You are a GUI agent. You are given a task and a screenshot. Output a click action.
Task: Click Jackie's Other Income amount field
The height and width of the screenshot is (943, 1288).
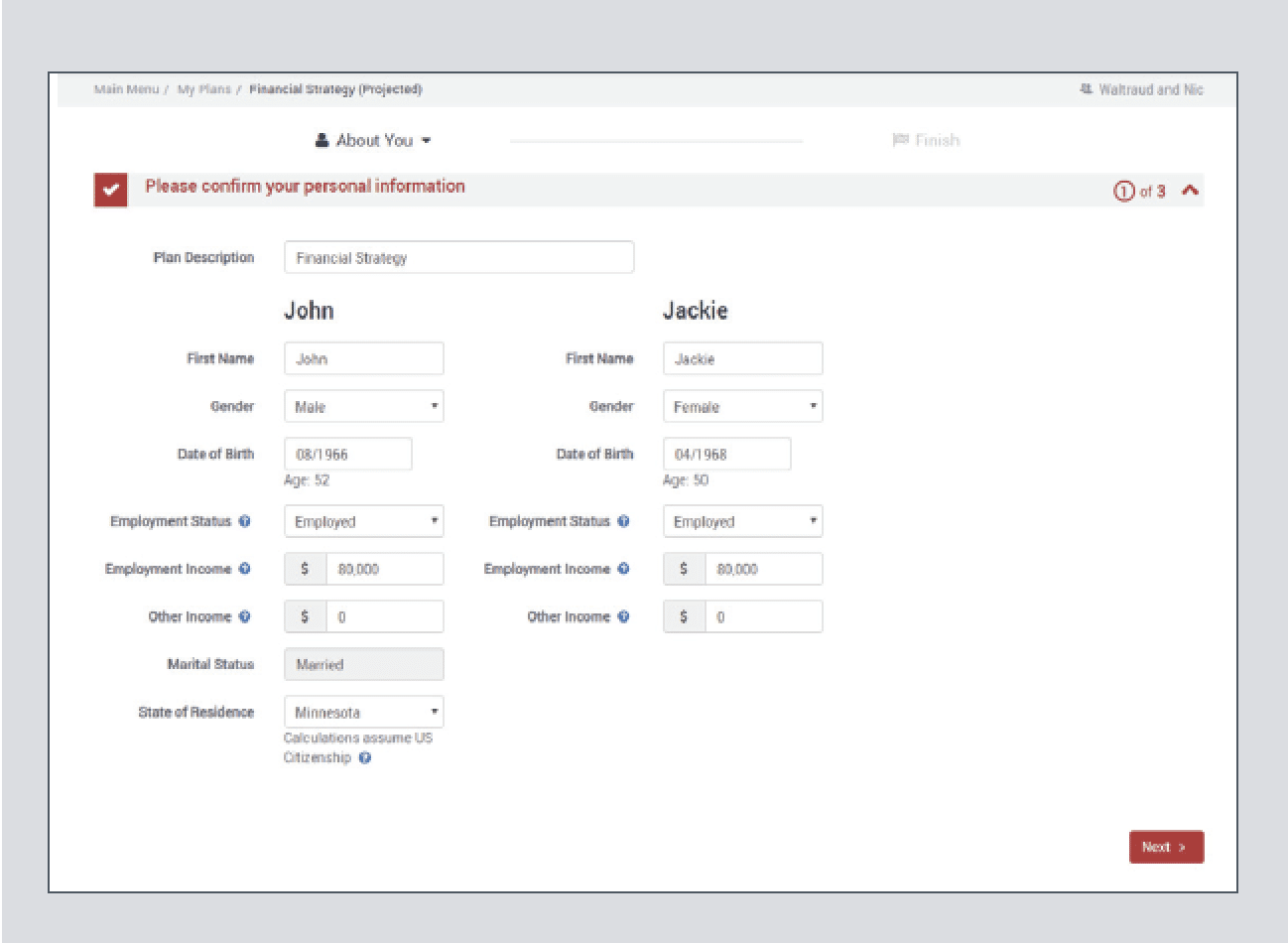click(763, 616)
